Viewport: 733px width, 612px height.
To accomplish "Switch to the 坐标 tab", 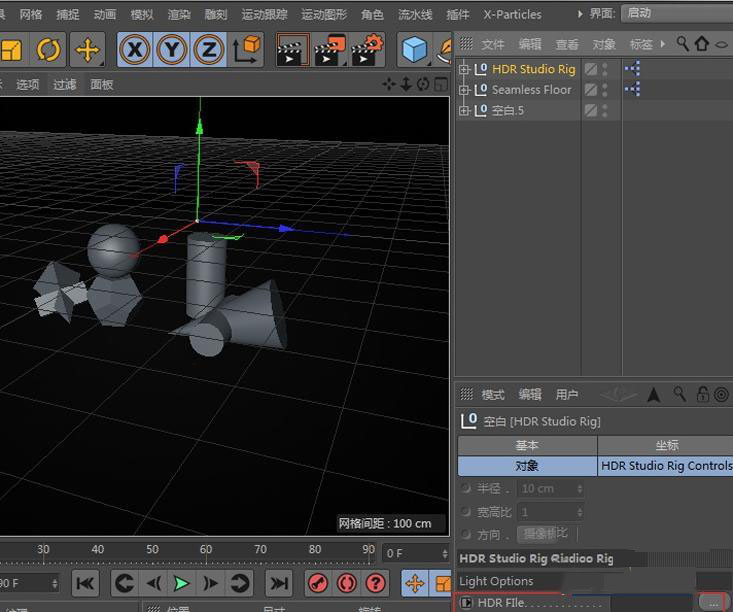I will (x=666, y=446).
